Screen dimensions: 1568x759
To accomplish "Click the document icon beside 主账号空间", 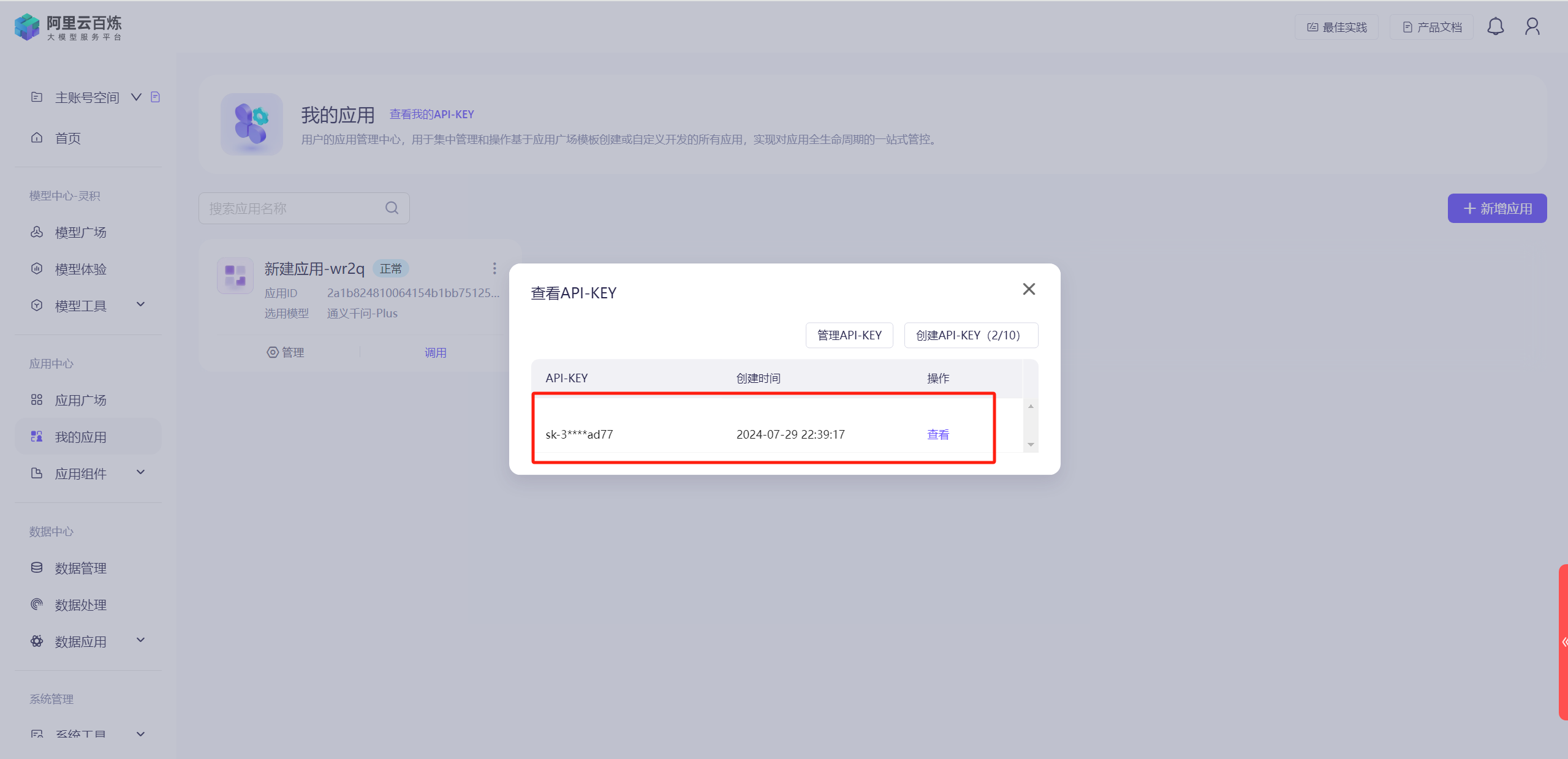I will (x=156, y=97).
